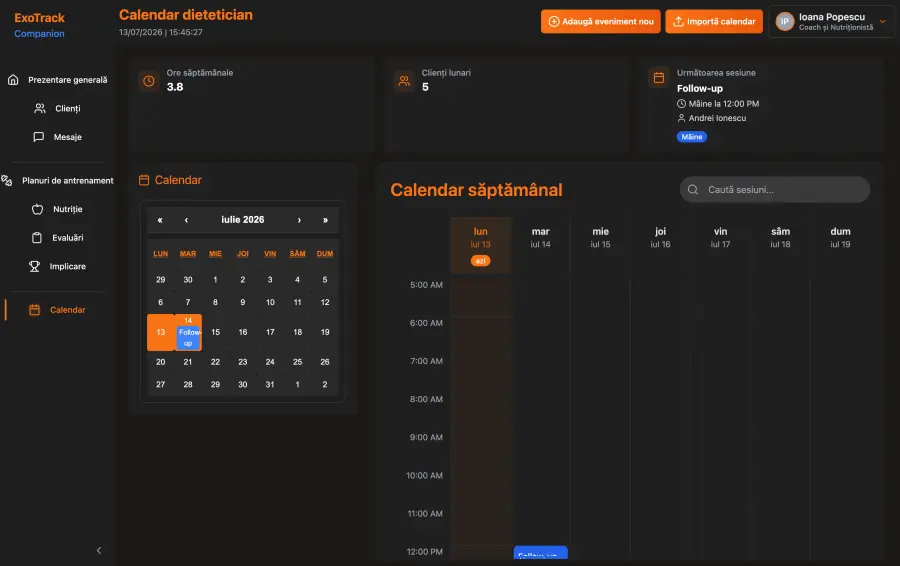Select the Calendar sidebar item
Viewport: 900px width, 566px height.
[57, 310]
